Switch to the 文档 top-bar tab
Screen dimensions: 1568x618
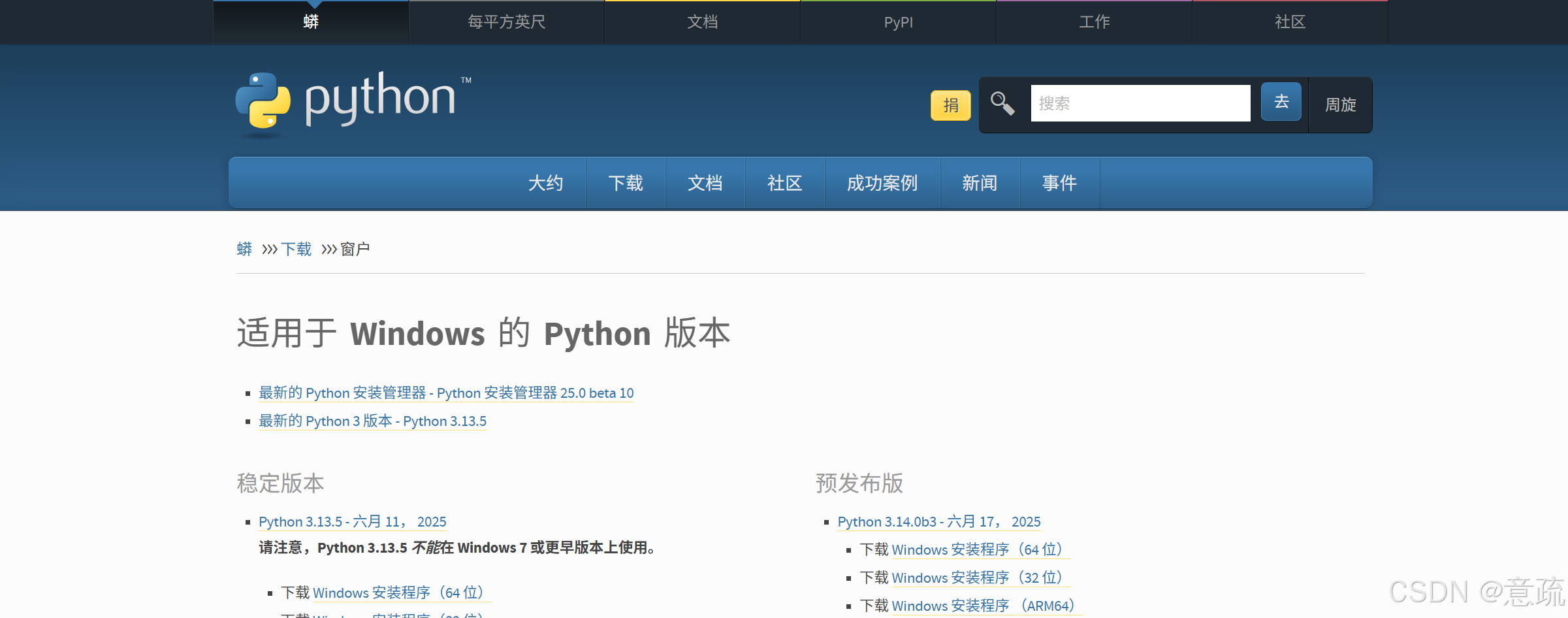(703, 22)
